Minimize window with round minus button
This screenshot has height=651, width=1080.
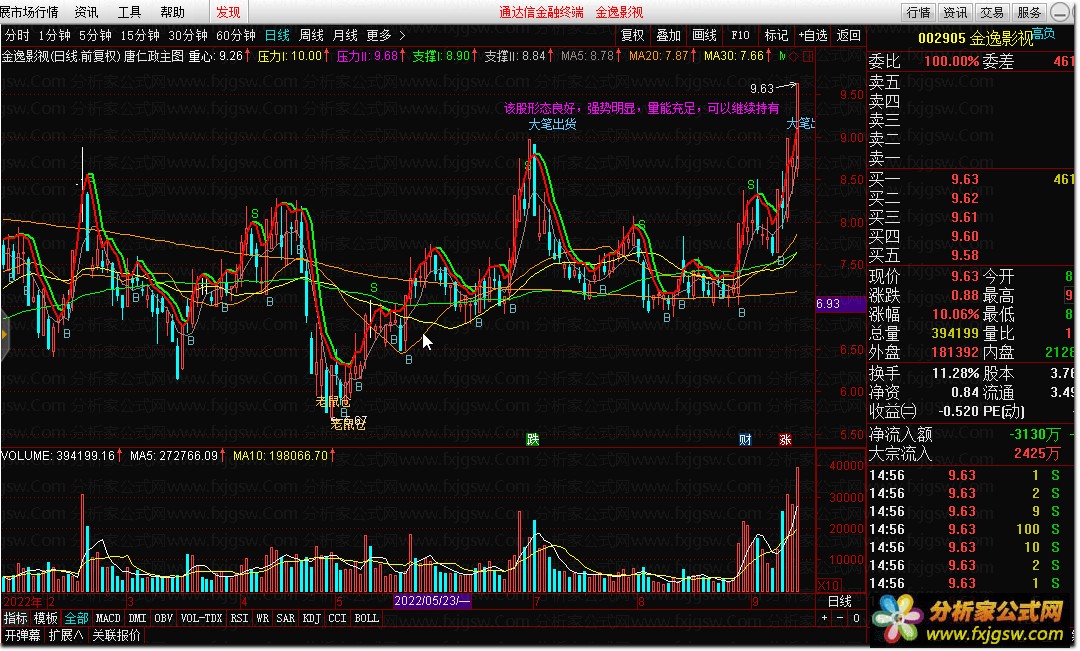1061,12
